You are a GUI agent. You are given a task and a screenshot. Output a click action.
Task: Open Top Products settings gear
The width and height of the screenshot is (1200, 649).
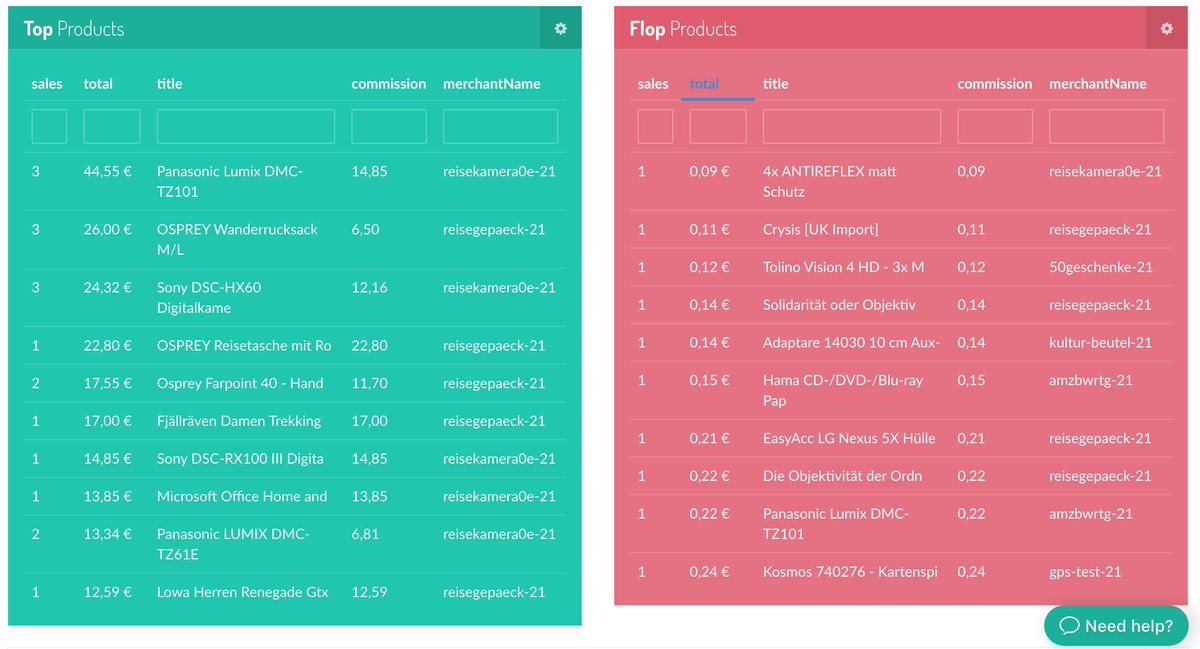(560, 28)
